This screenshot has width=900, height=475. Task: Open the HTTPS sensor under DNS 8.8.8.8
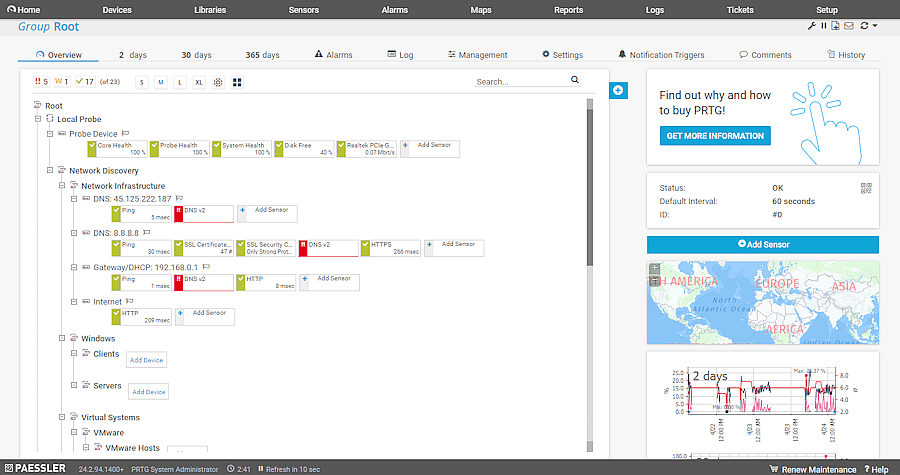pyautogui.click(x=391, y=248)
